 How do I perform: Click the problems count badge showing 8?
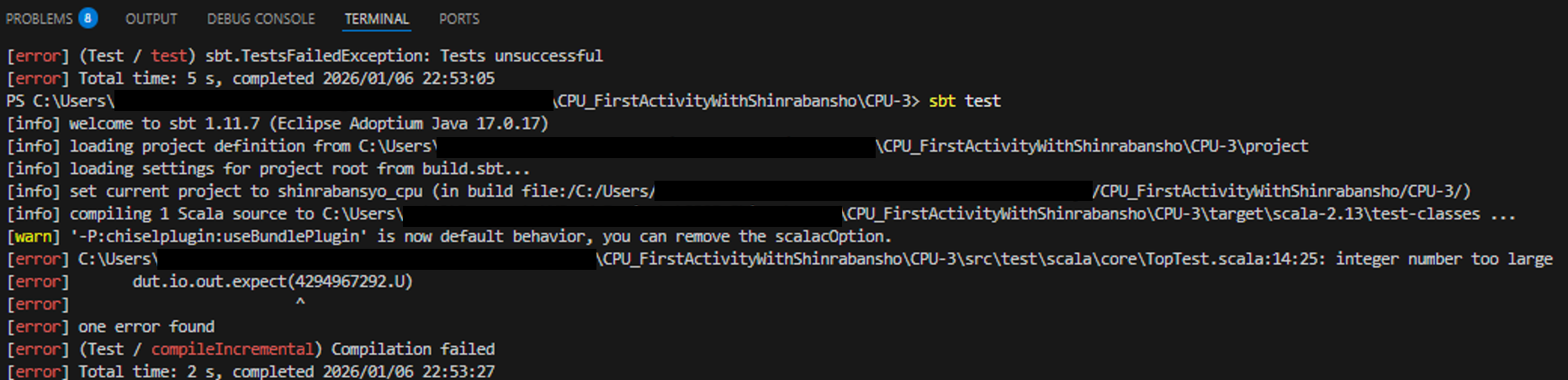pos(87,18)
